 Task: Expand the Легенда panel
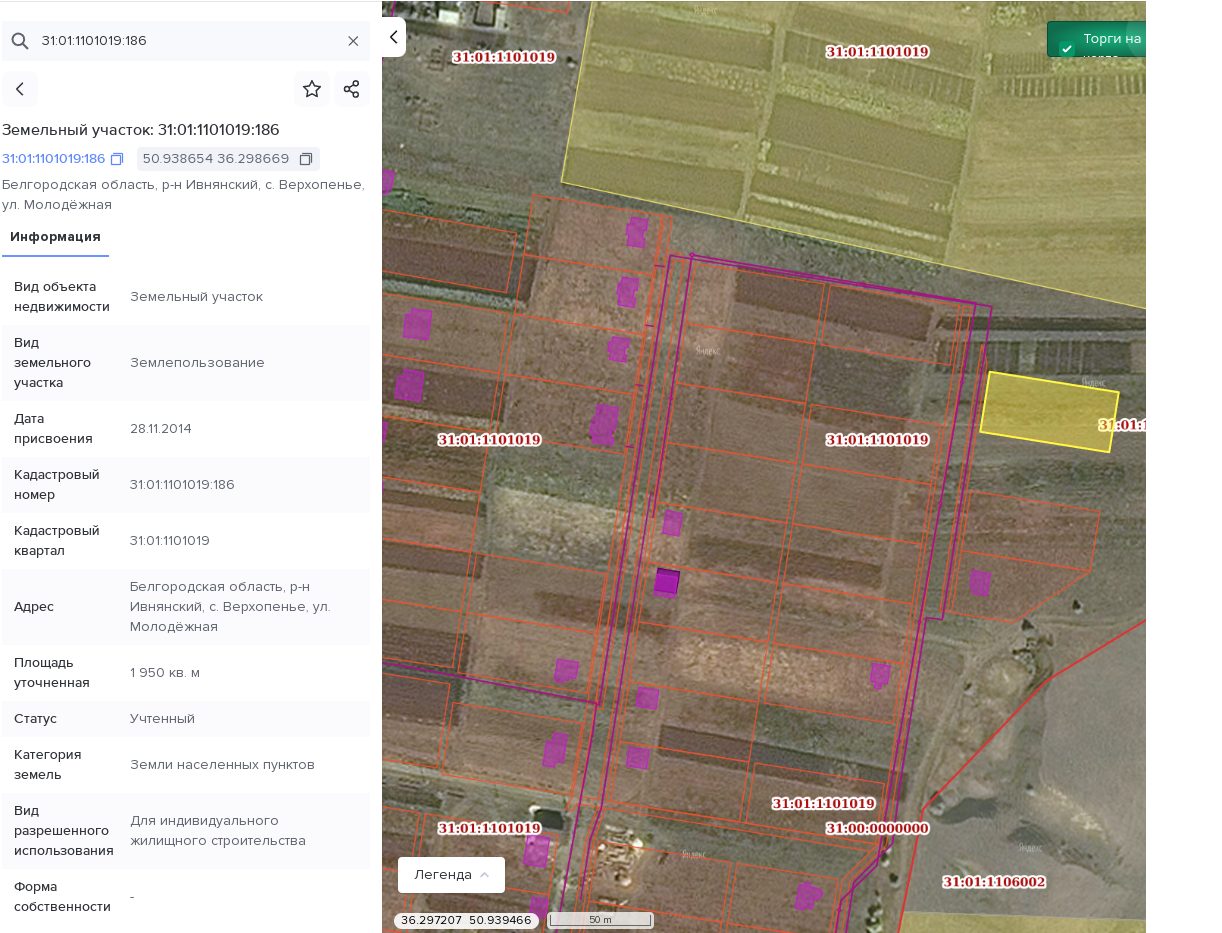coord(451,875)
